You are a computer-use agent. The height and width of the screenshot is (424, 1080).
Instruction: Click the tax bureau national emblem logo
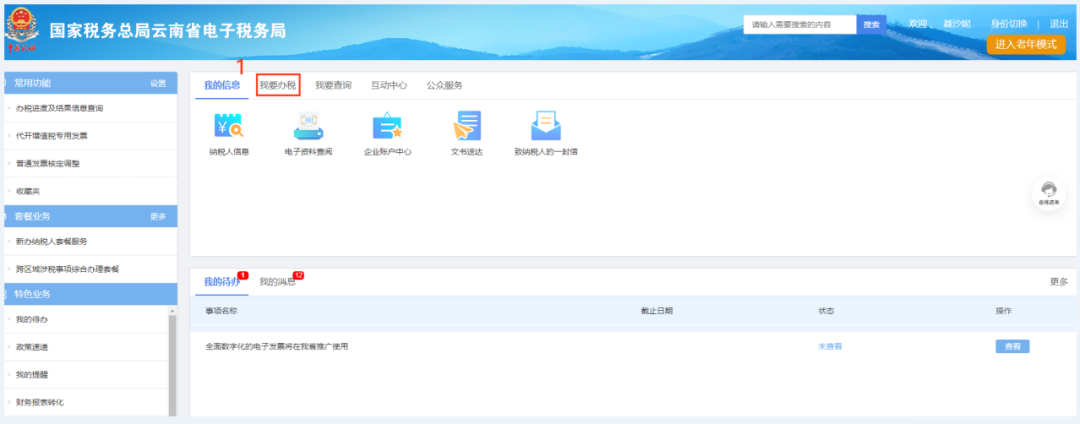tap(22, 30)
